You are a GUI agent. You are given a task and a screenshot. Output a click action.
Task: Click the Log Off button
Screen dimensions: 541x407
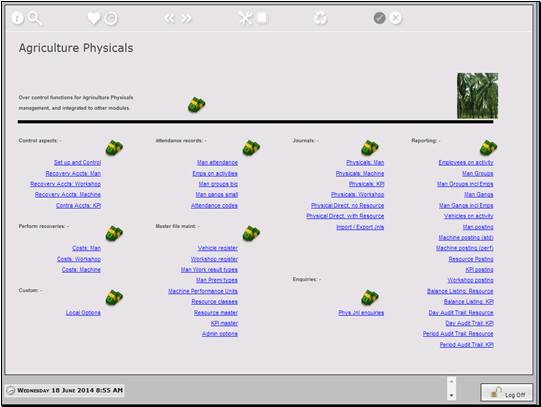[506, 393]
